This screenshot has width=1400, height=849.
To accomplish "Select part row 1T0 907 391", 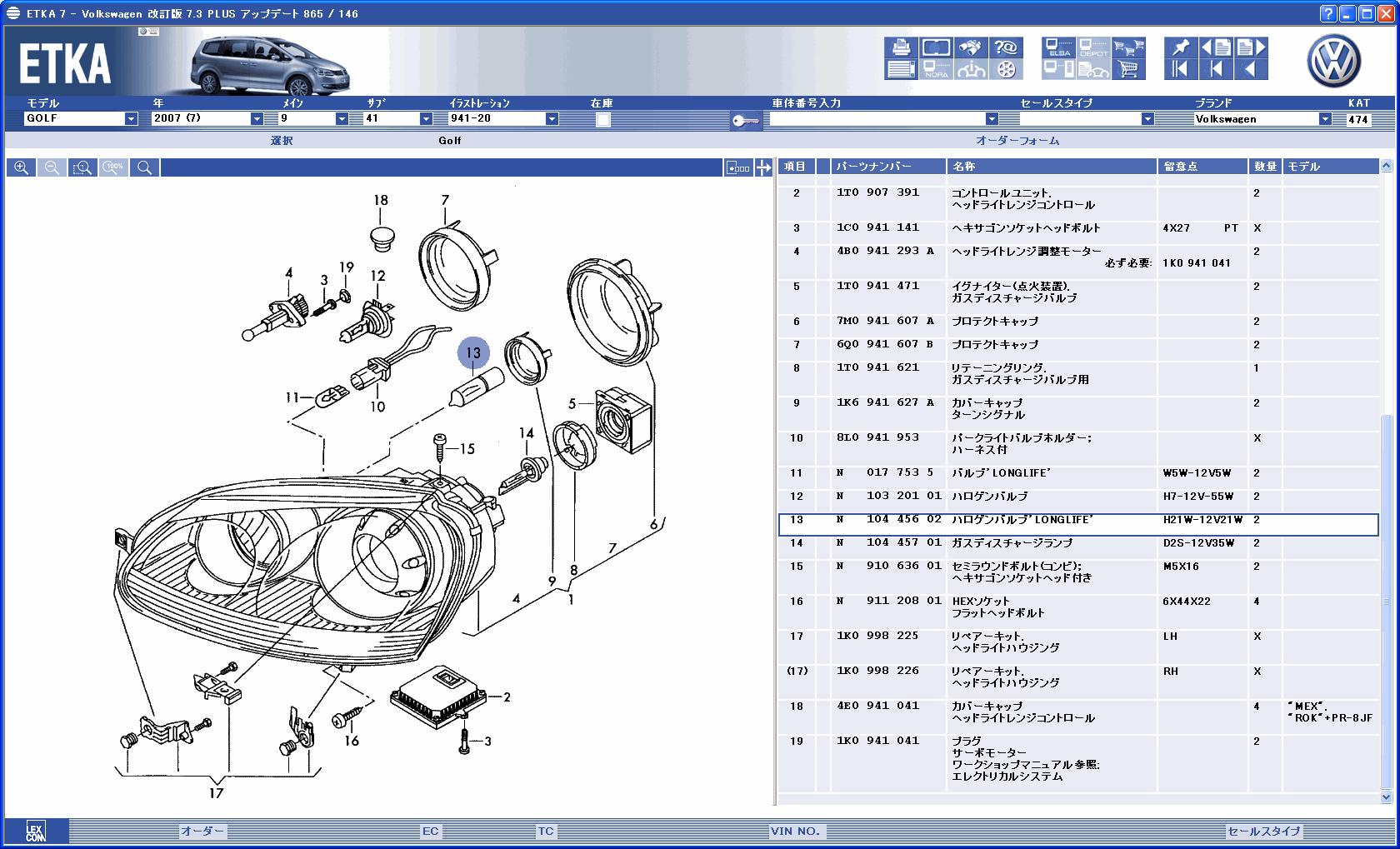I will tap(1078, 198).
